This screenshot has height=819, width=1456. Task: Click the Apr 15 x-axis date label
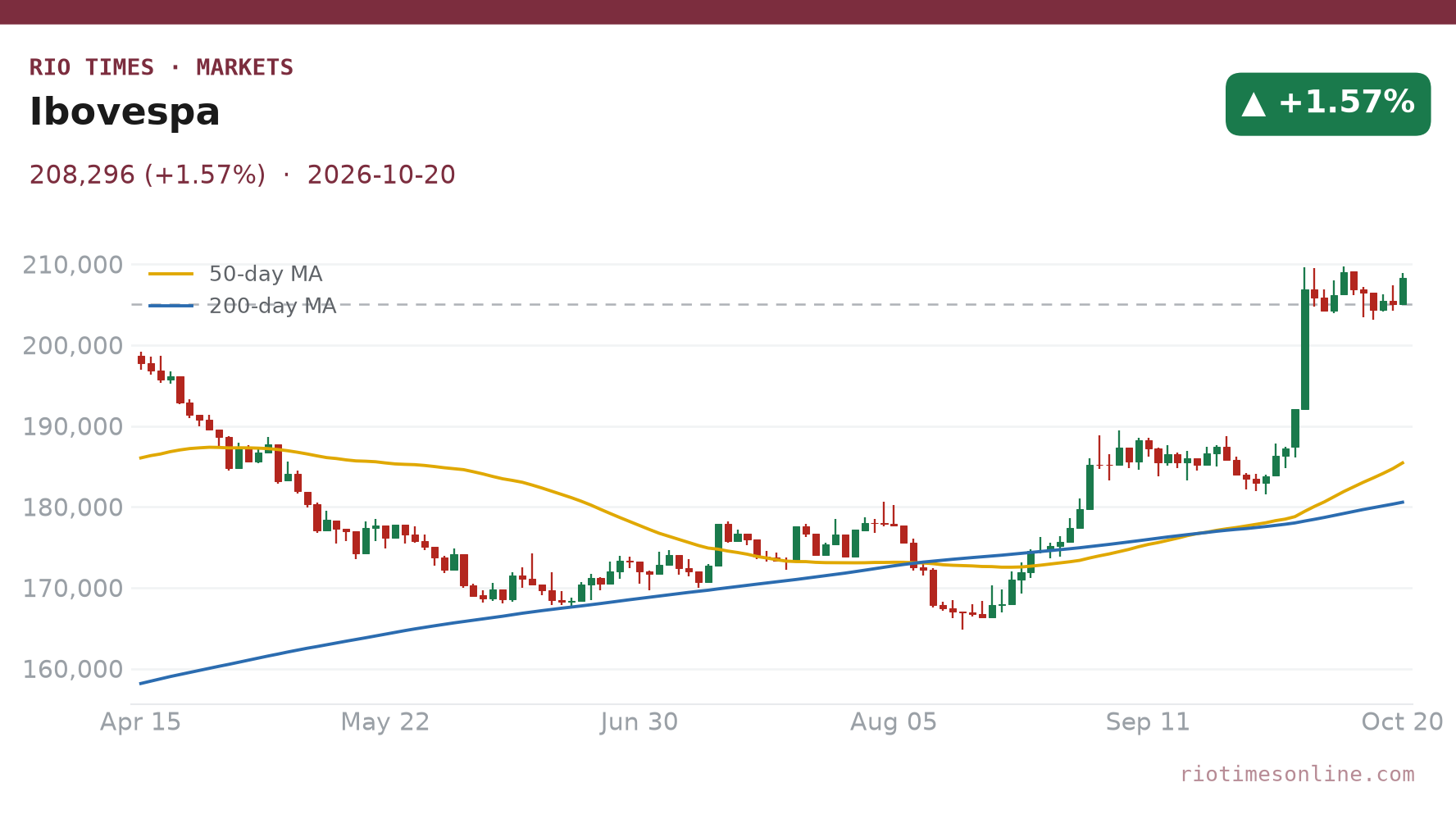click(x=140, y=722)
